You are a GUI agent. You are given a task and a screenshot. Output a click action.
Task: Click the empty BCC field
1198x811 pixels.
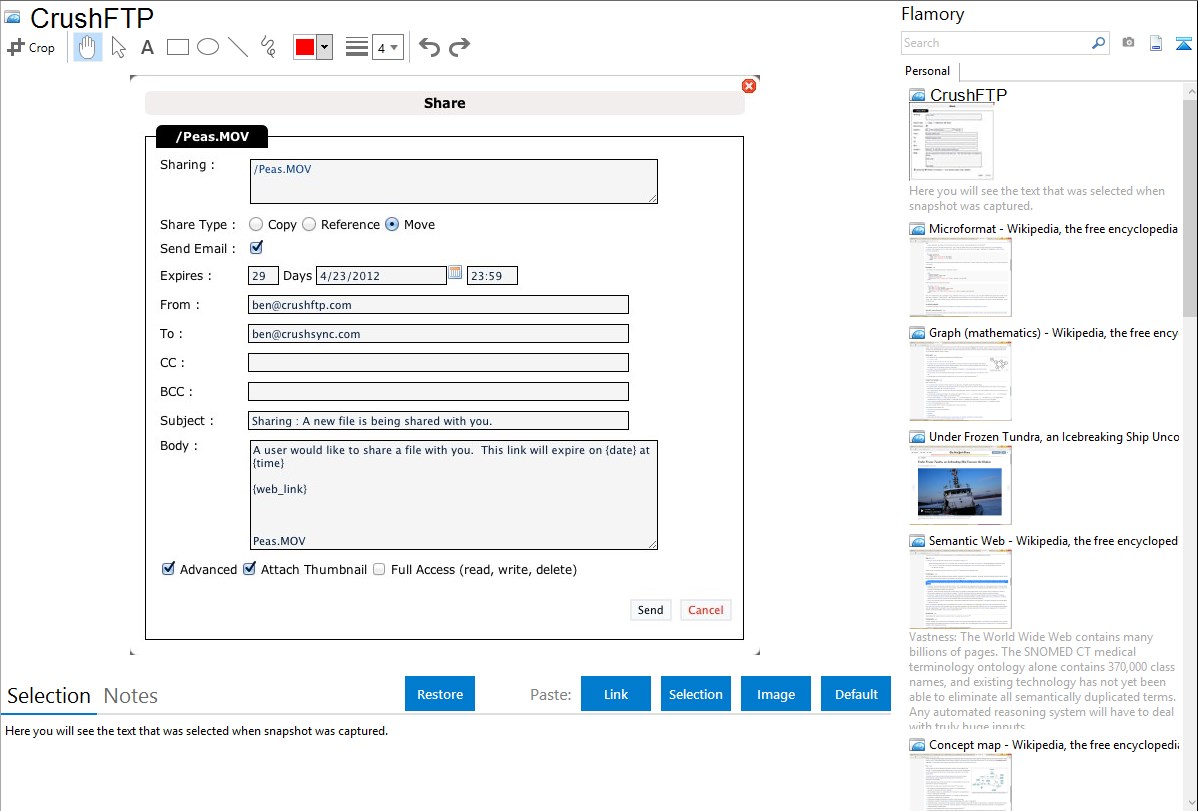tap(439, 391)
